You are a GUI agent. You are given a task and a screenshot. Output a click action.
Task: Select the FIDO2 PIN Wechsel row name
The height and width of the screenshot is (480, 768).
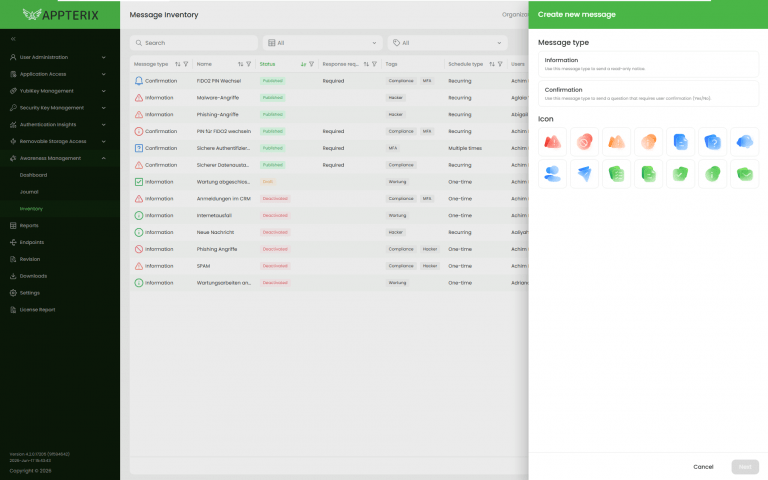pyautogui.click(x=218, y=81)
